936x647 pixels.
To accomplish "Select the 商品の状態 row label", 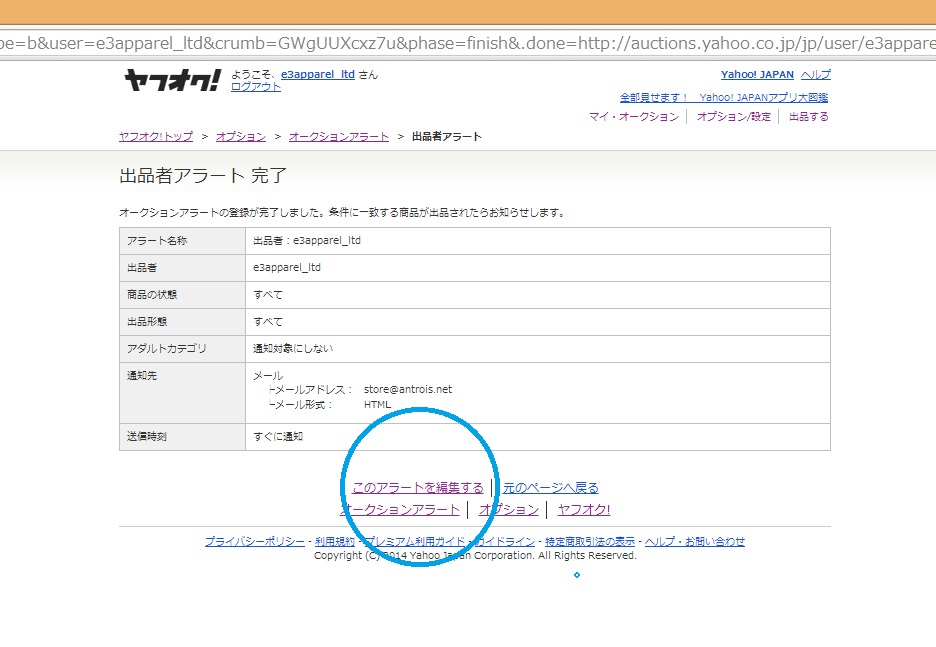I will coord(152,295).
